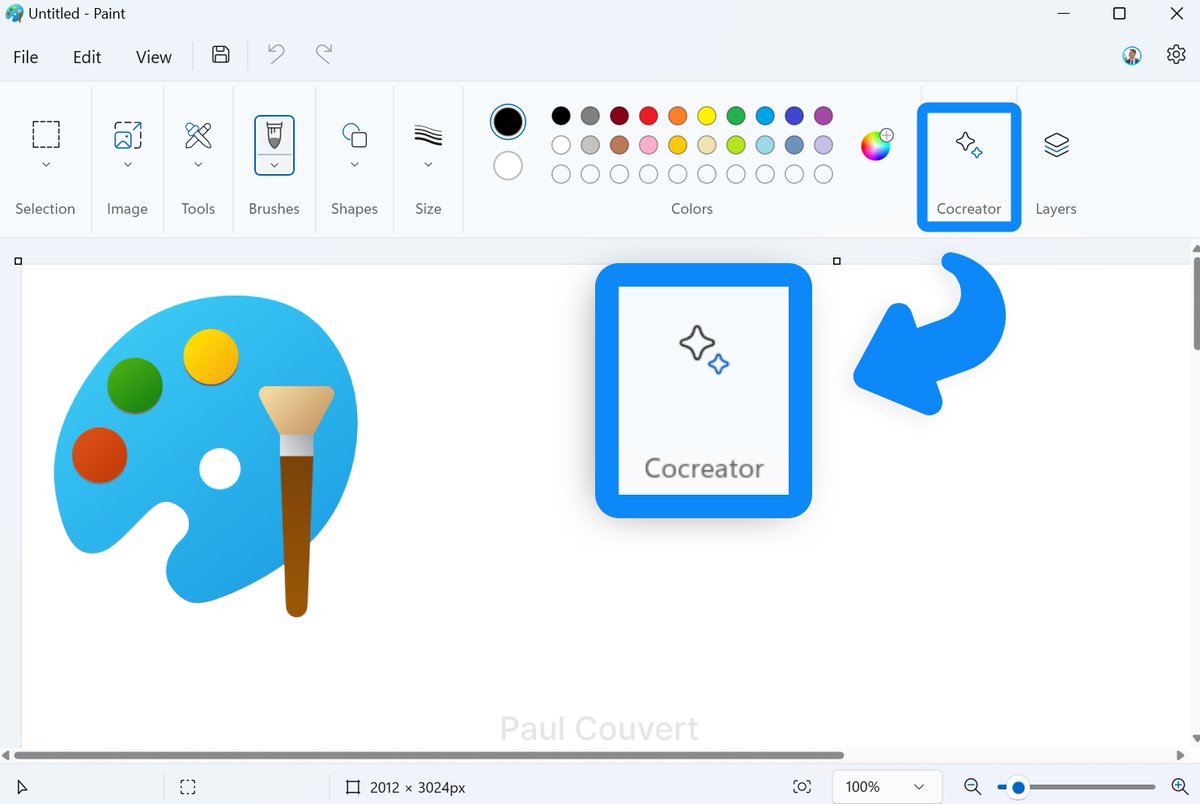The image size is (1200, 804).
Task: Pick the indigo color swatch
Action: point(794,116)
